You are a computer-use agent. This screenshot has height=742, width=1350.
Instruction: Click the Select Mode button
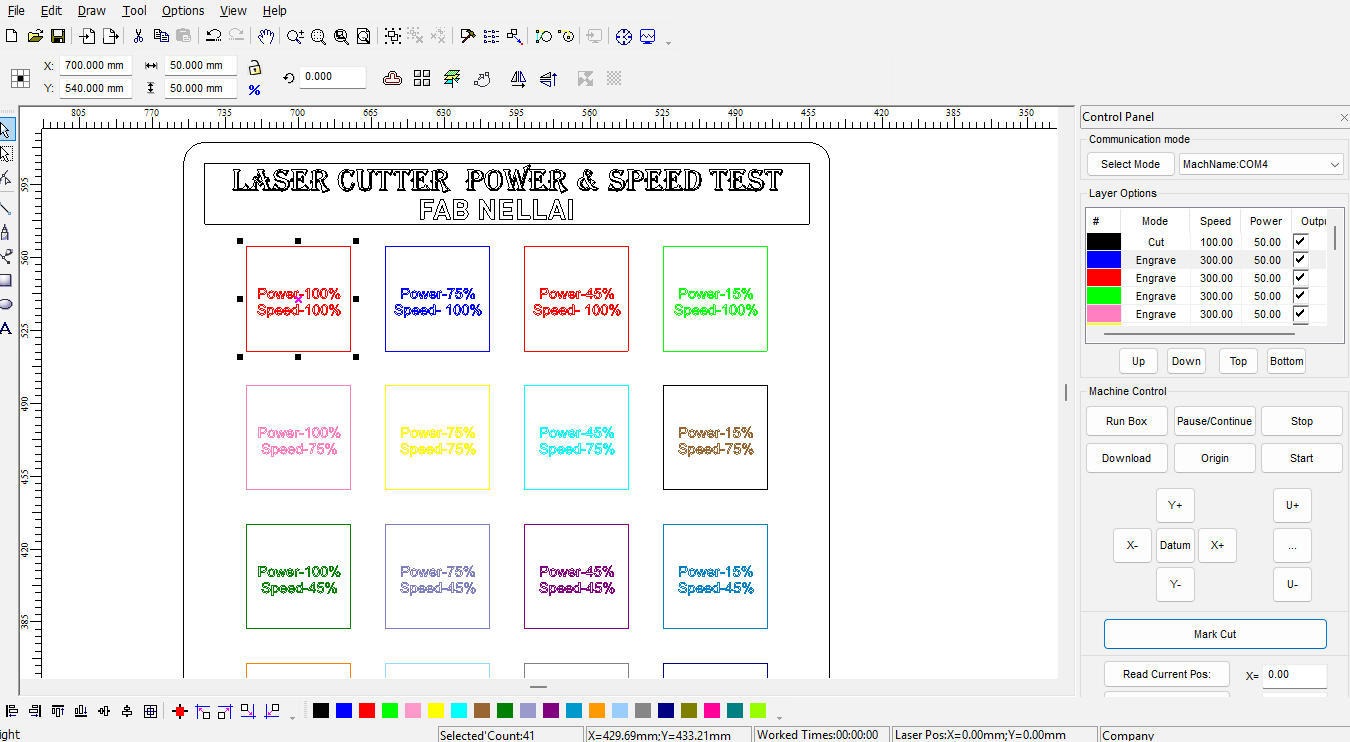[x=1130, y=164]
